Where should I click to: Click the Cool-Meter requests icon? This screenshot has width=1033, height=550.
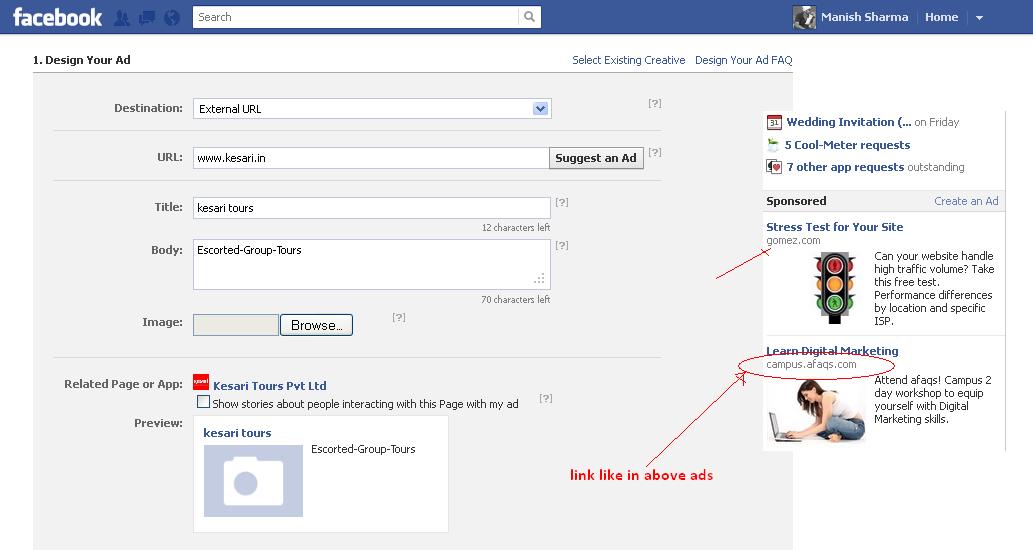point(773,145)
